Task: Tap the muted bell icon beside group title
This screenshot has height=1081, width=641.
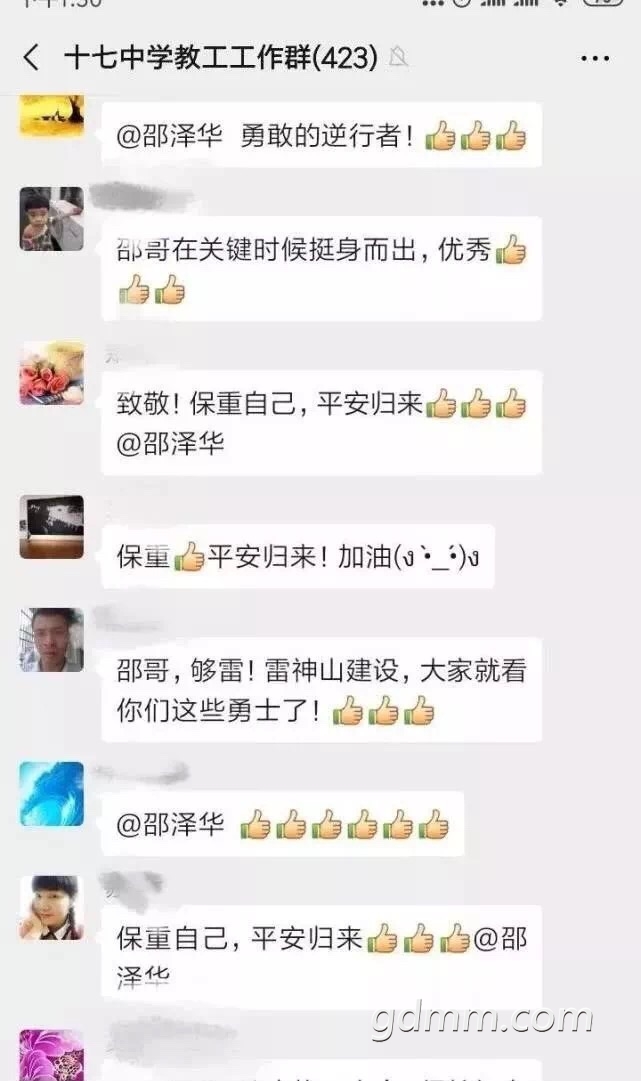Action: [x=398, y=57]
